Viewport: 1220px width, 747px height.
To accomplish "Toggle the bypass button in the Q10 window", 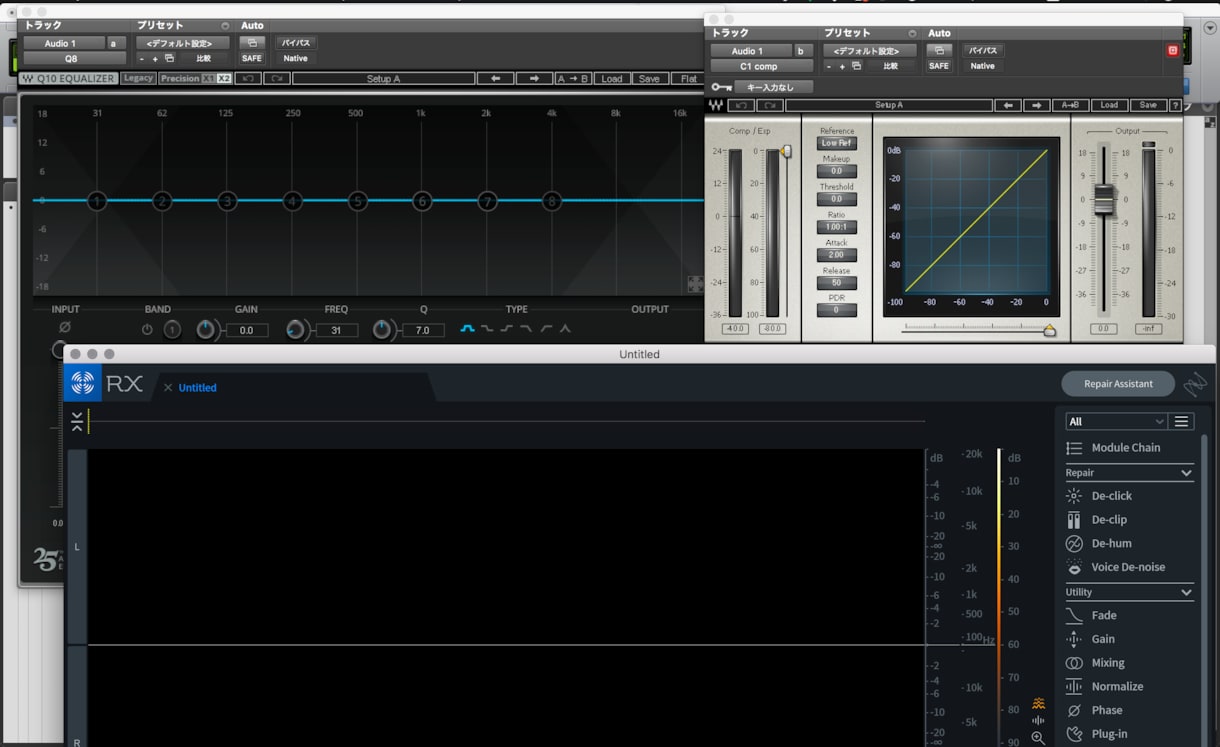I will pyautogui.click(x=295, y=43).
